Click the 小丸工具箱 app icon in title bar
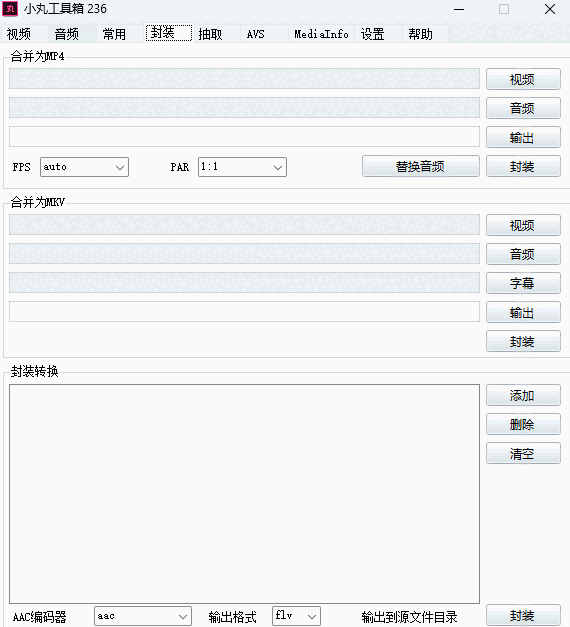 point(10,9)
